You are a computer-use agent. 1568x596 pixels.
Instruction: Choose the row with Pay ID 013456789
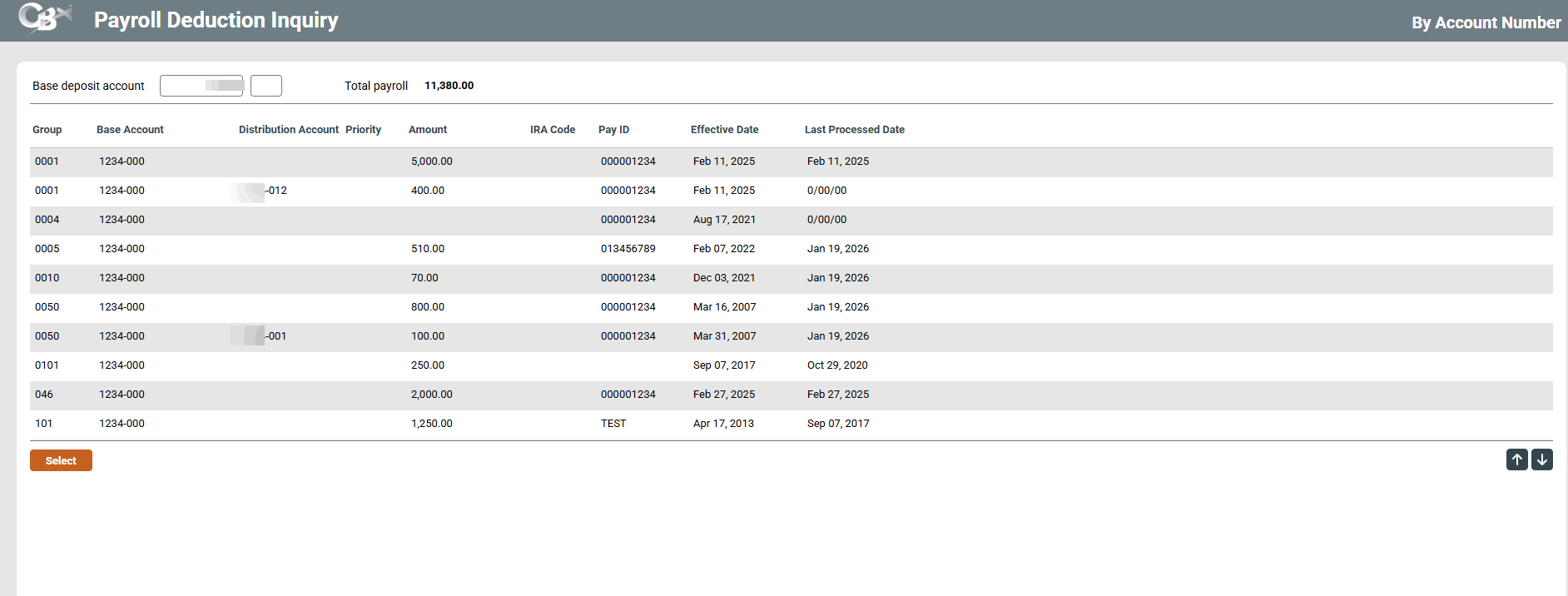click(628, 249)
